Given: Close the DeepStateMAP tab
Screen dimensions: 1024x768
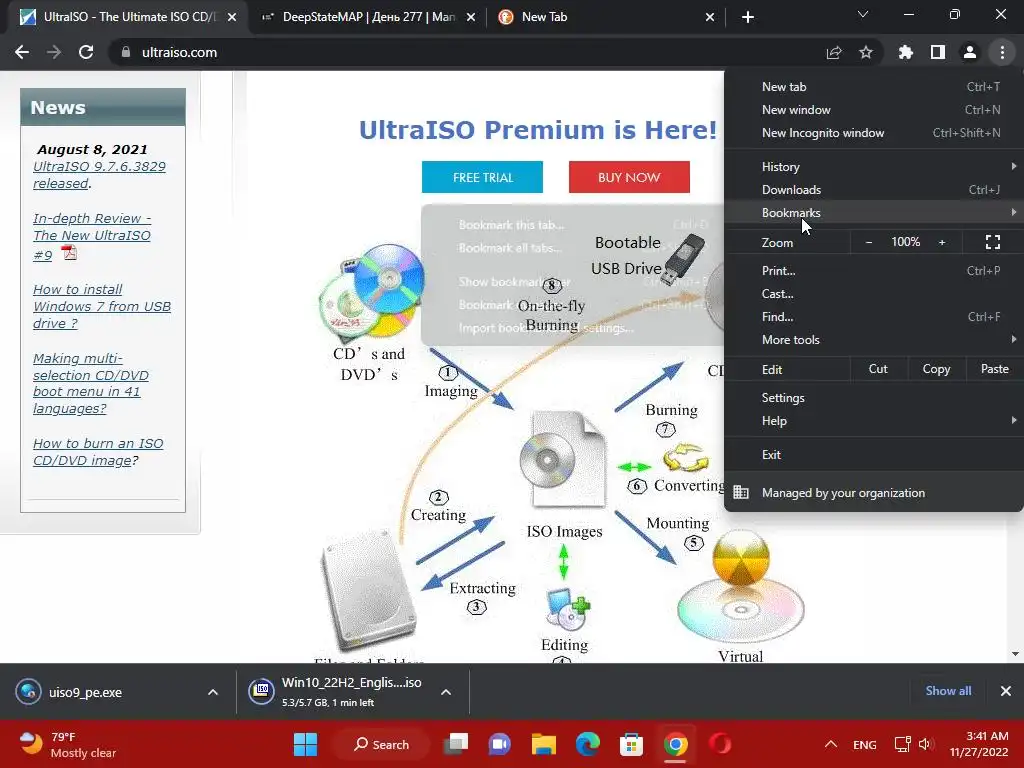Looking at the screenshot, I should click(x=470, y=17).
